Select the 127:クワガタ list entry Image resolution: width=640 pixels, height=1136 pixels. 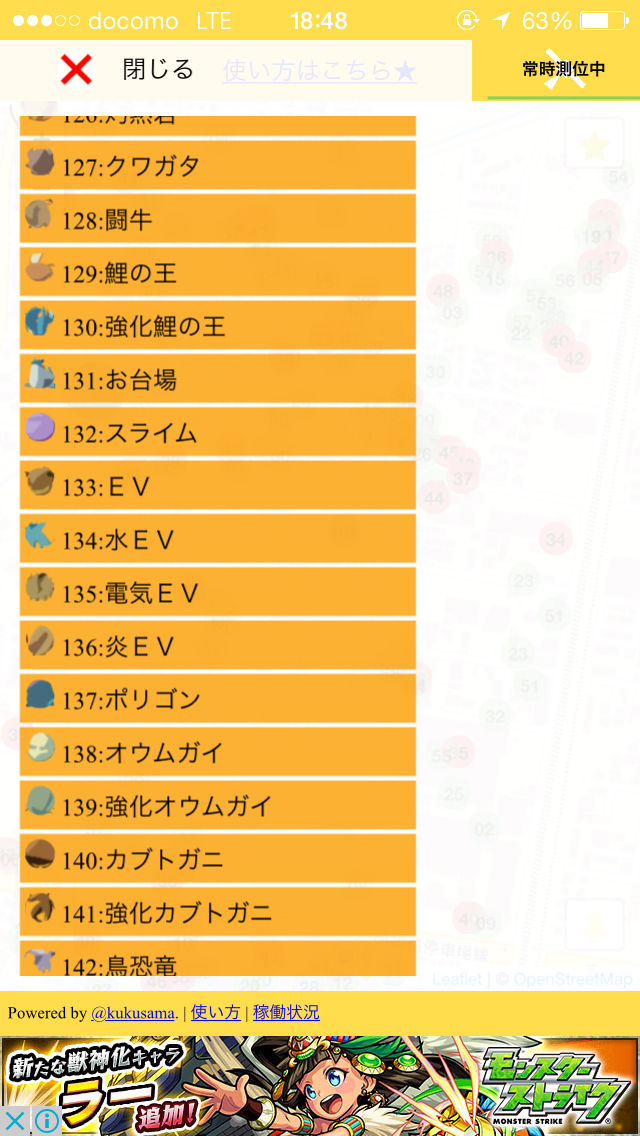pos(217,165)
